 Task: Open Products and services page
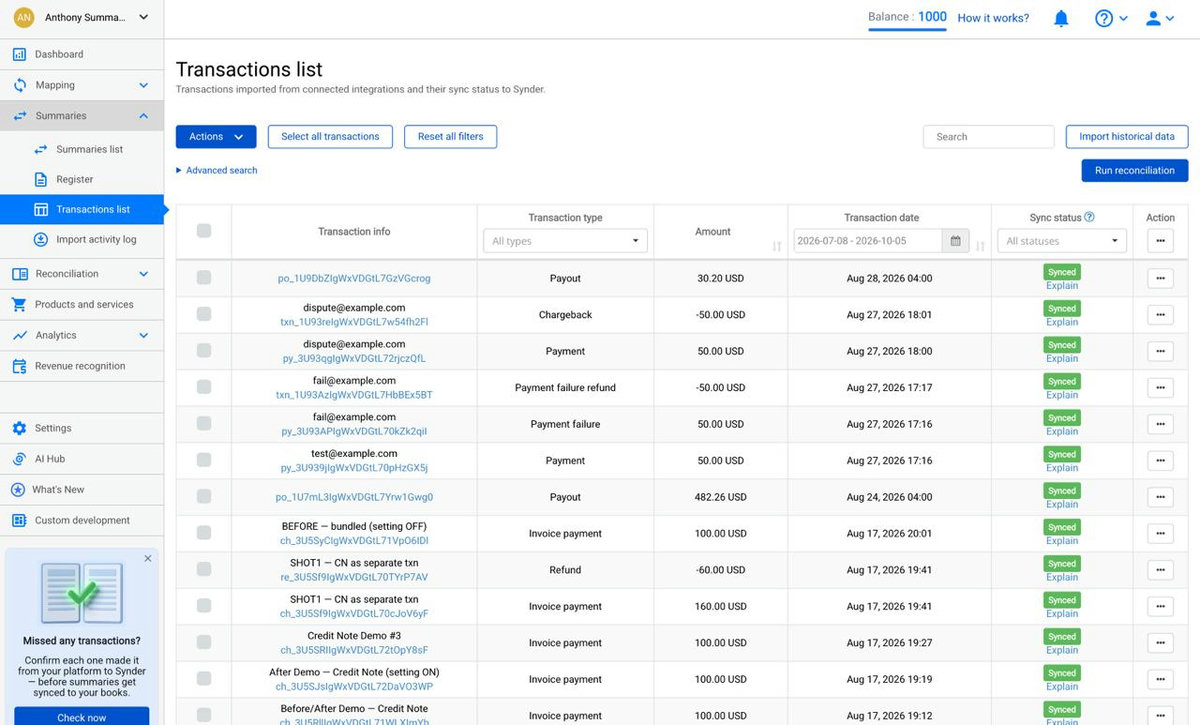pyautogui.click(x=82, y=304)
